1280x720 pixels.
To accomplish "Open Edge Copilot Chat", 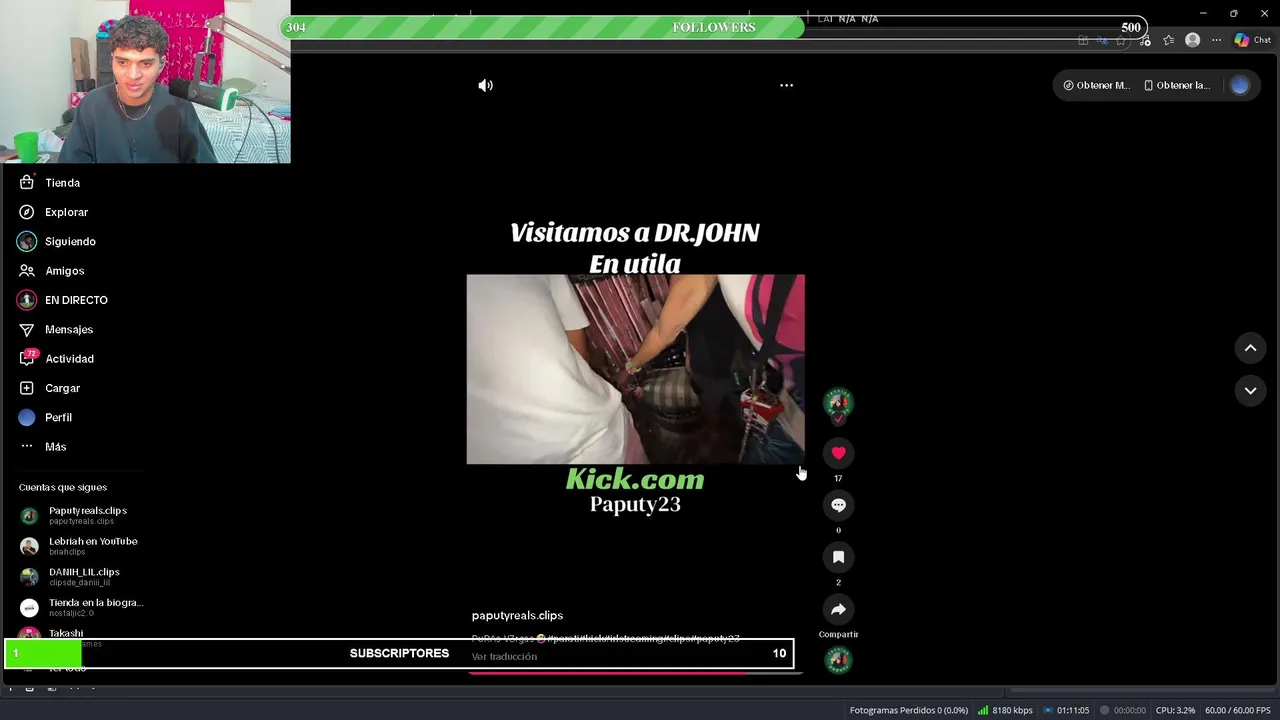I will [1252, 40].
